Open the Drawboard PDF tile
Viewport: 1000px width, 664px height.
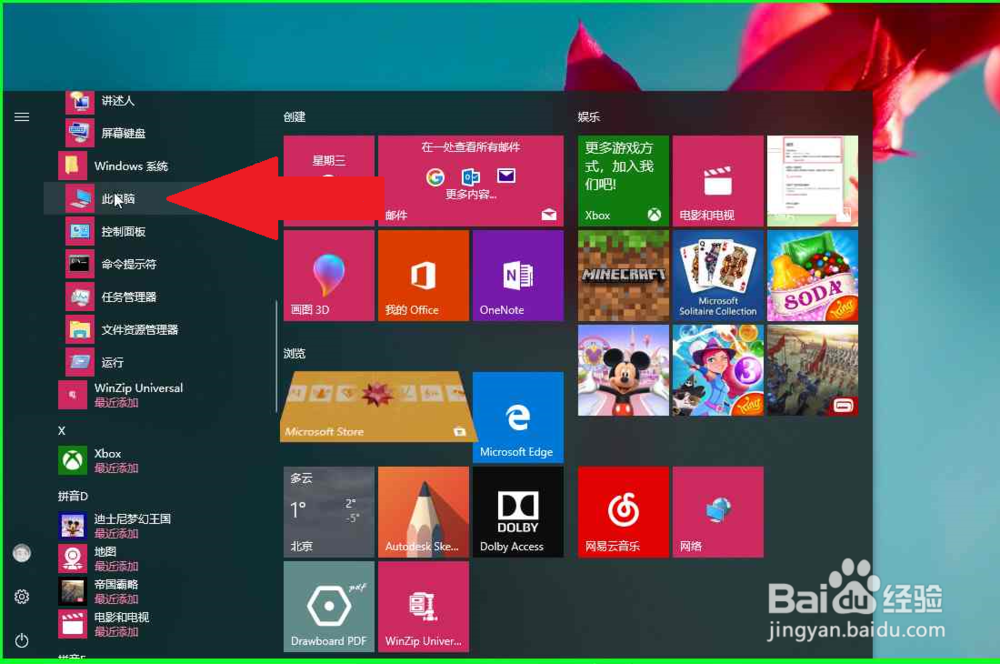click(x=328, y=607)
